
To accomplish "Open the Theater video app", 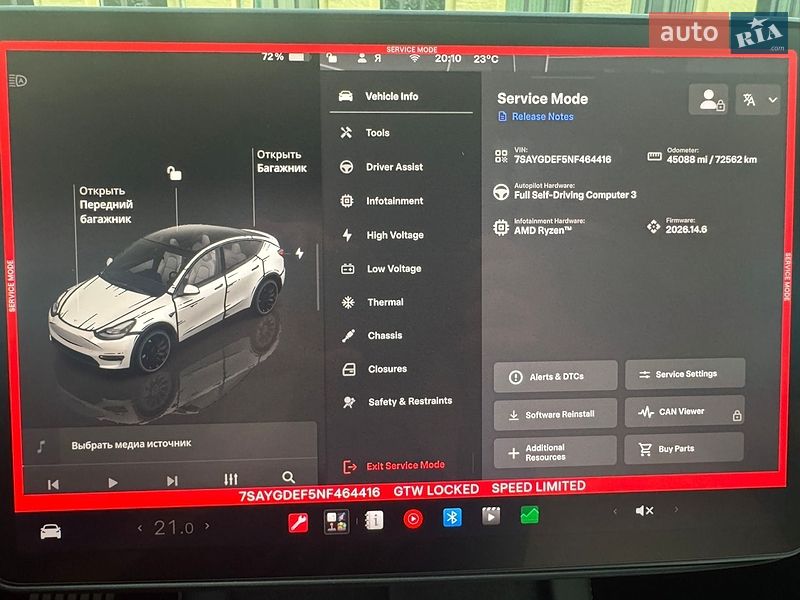I will pos(491,516).
